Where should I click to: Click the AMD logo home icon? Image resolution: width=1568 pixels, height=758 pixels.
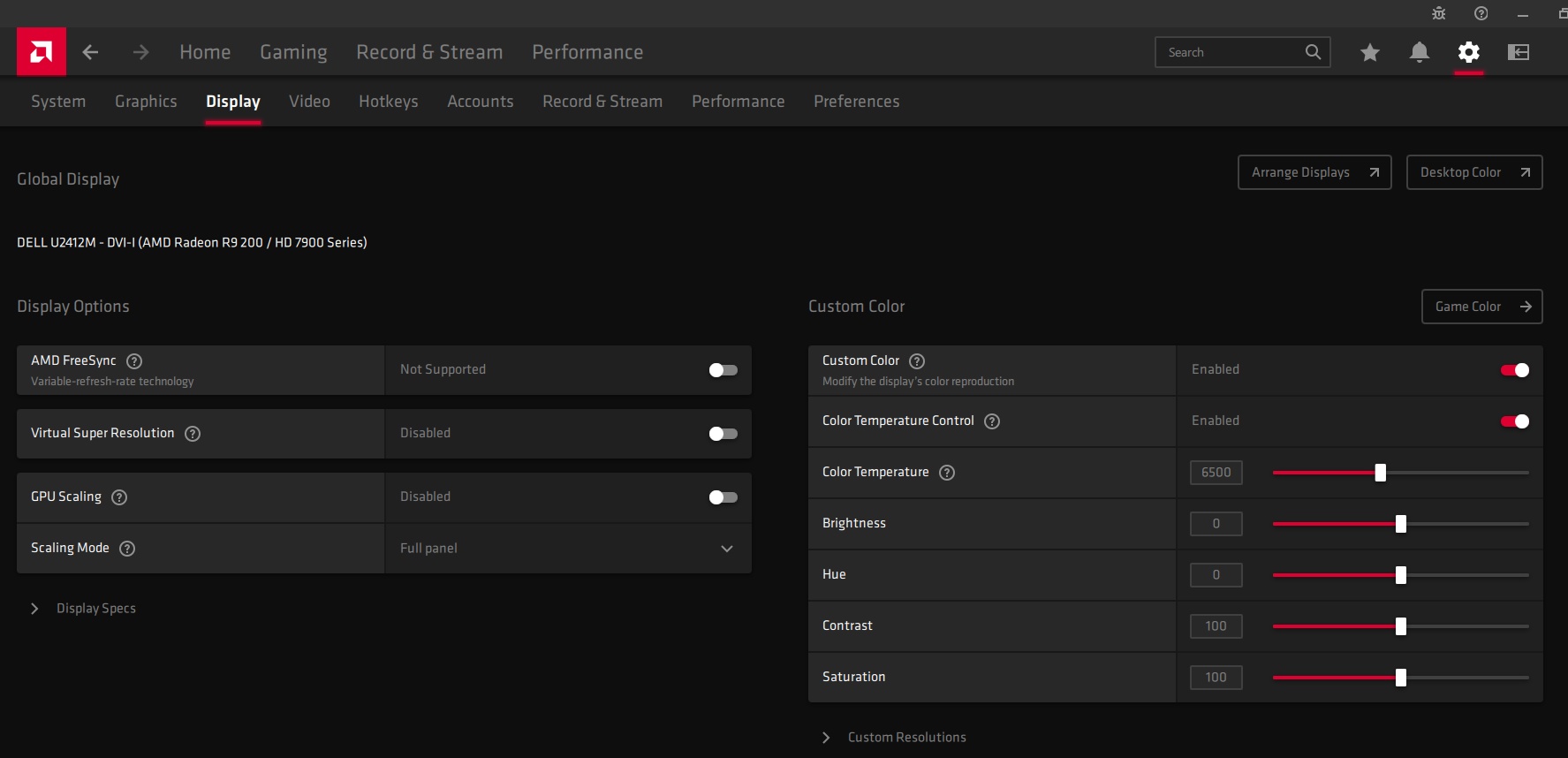click(41, 51)
